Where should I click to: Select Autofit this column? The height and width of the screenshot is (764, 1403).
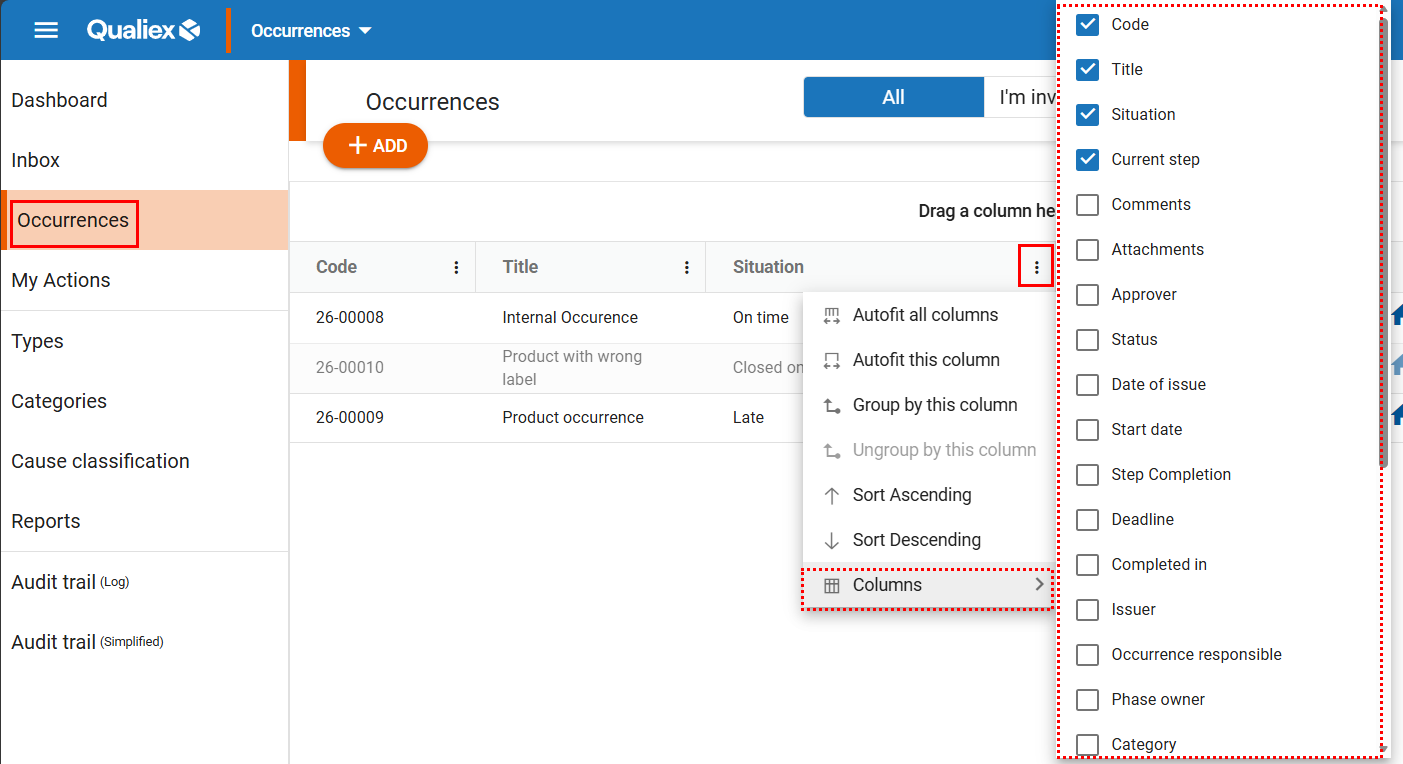point(925,360)
